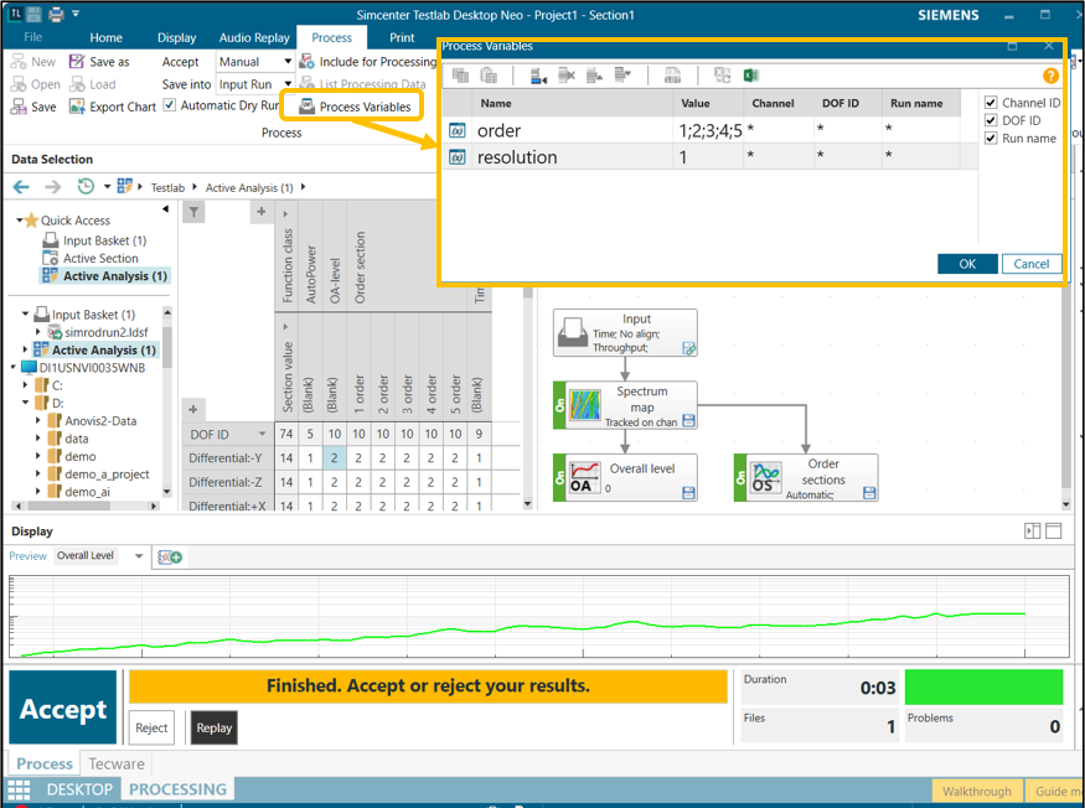Open the Overall Level preview dropdown
The image size is (1085, 808).
point(139,556)
